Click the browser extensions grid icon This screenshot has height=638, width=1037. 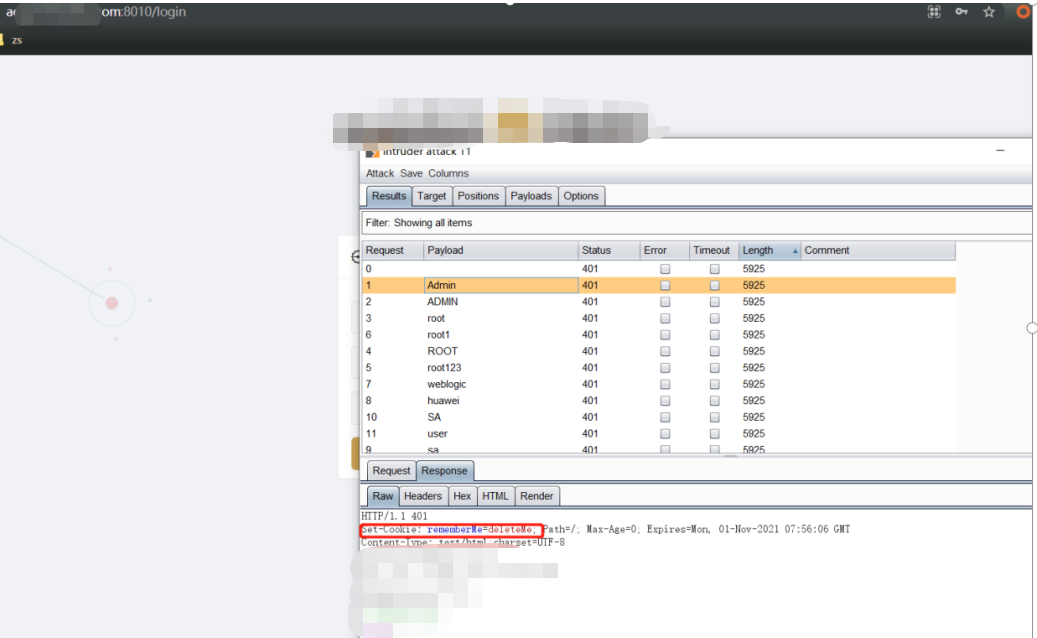(934, 12)
